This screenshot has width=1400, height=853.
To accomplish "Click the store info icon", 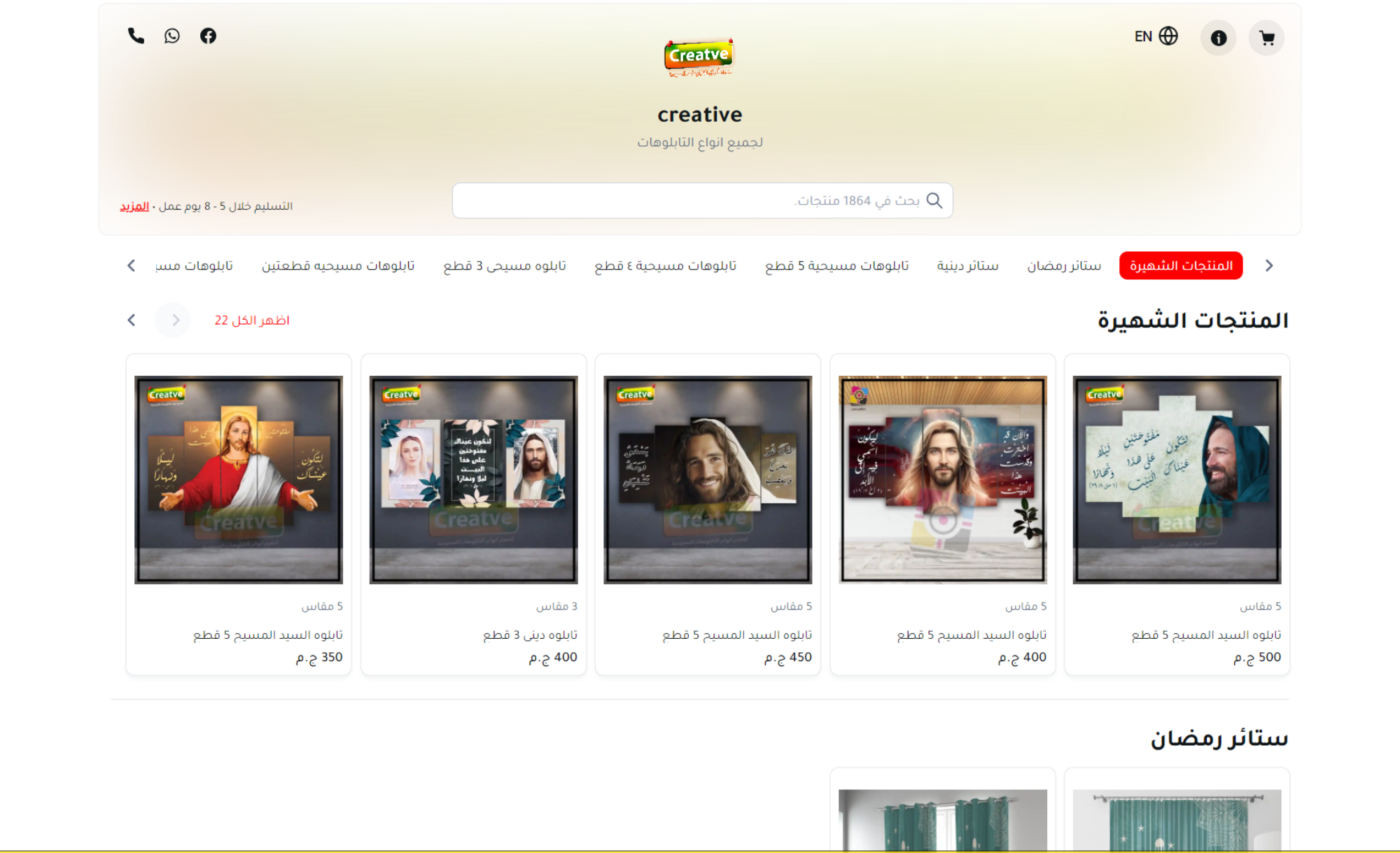I will tap(1218, 38).
